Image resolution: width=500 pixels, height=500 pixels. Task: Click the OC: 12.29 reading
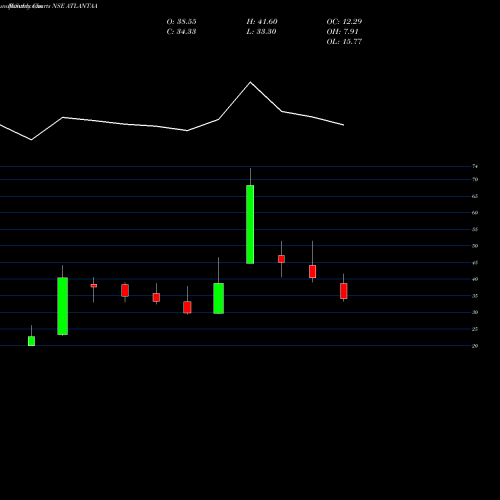click(344, 22)
